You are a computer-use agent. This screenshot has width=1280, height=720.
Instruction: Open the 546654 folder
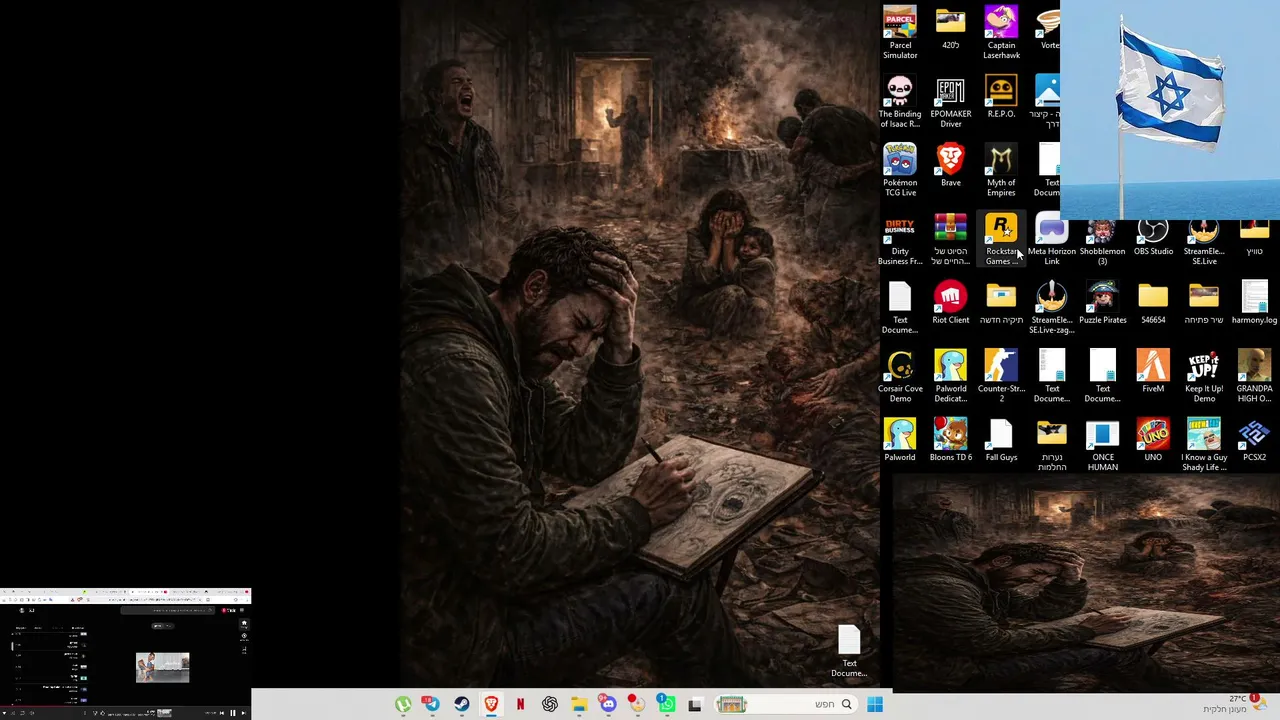pos(1153,303)
